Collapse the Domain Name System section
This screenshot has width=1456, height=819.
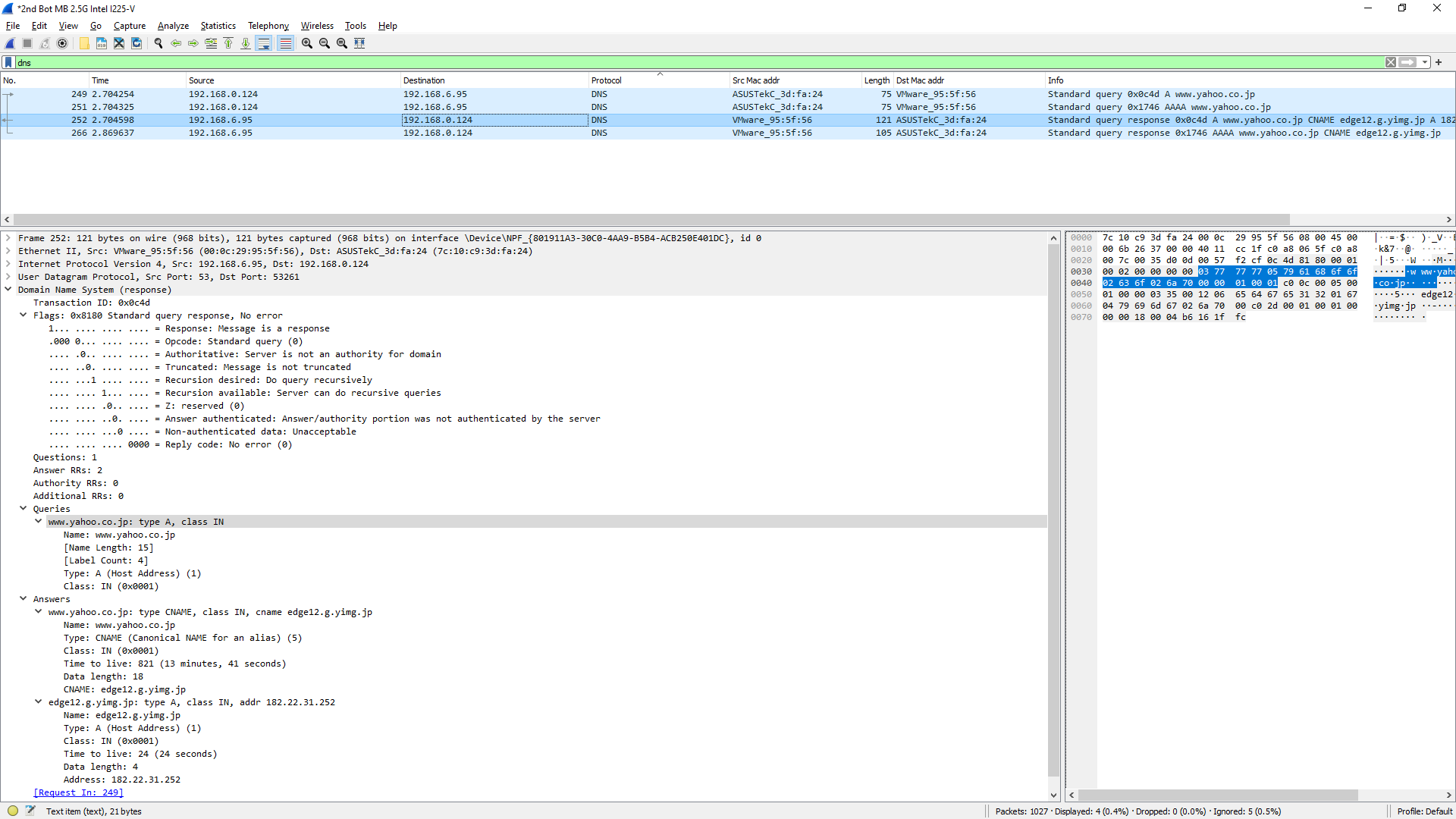(x=8, y=289)
